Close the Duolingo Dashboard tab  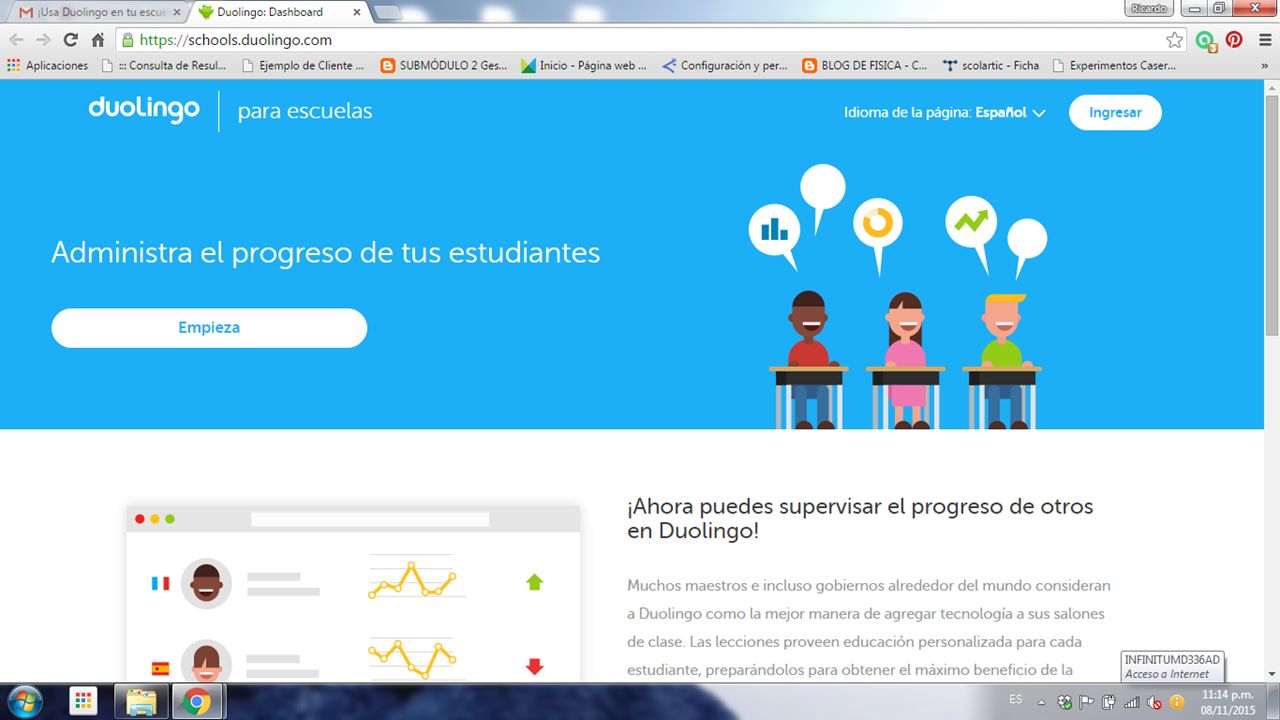[356, 12]
